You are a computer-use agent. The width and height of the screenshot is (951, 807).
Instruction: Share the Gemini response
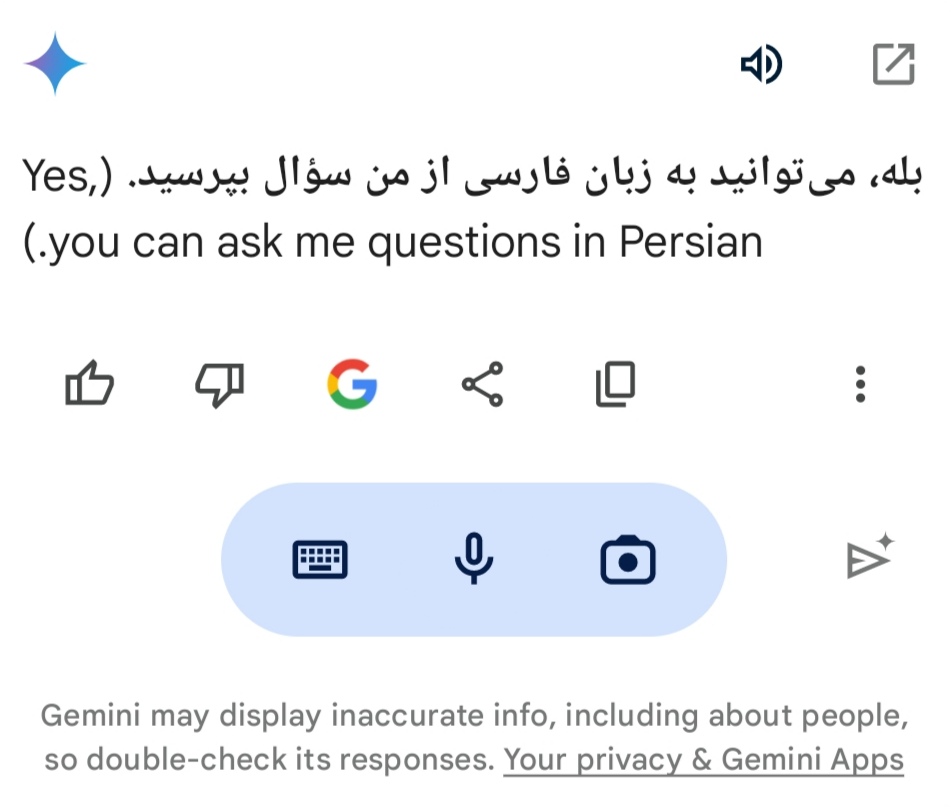[483, 384]
